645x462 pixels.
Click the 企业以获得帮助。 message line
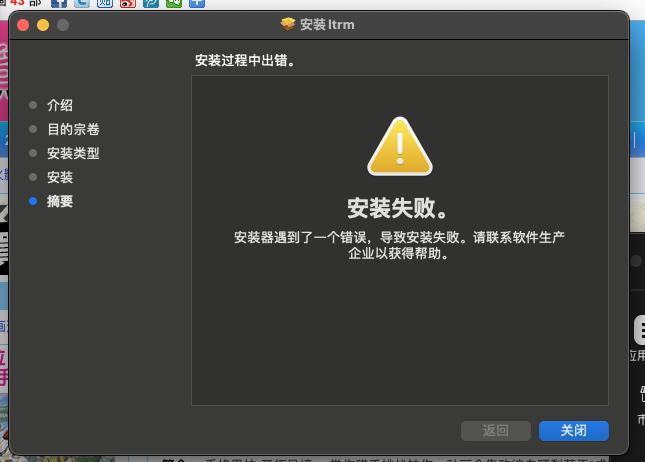[399, 253]
